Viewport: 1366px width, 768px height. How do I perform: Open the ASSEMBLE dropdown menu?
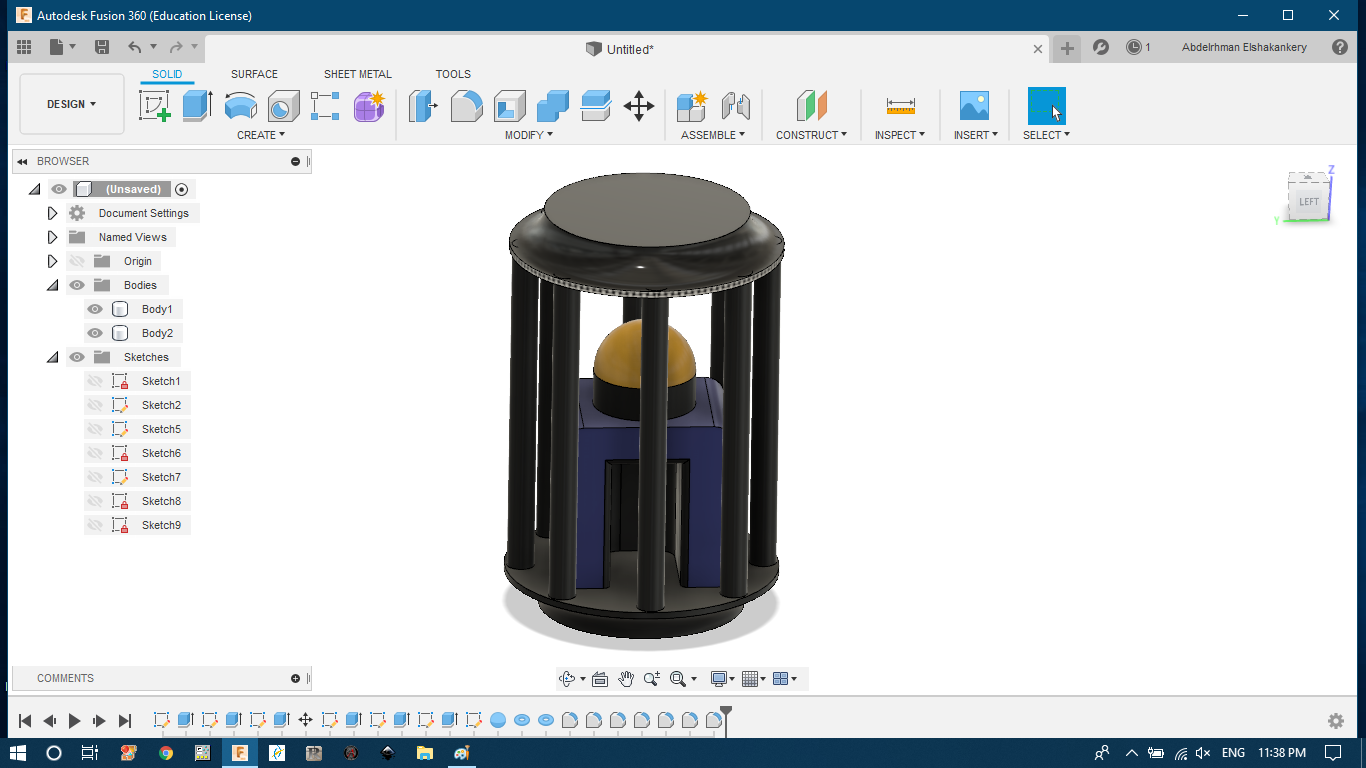(713, 135)
